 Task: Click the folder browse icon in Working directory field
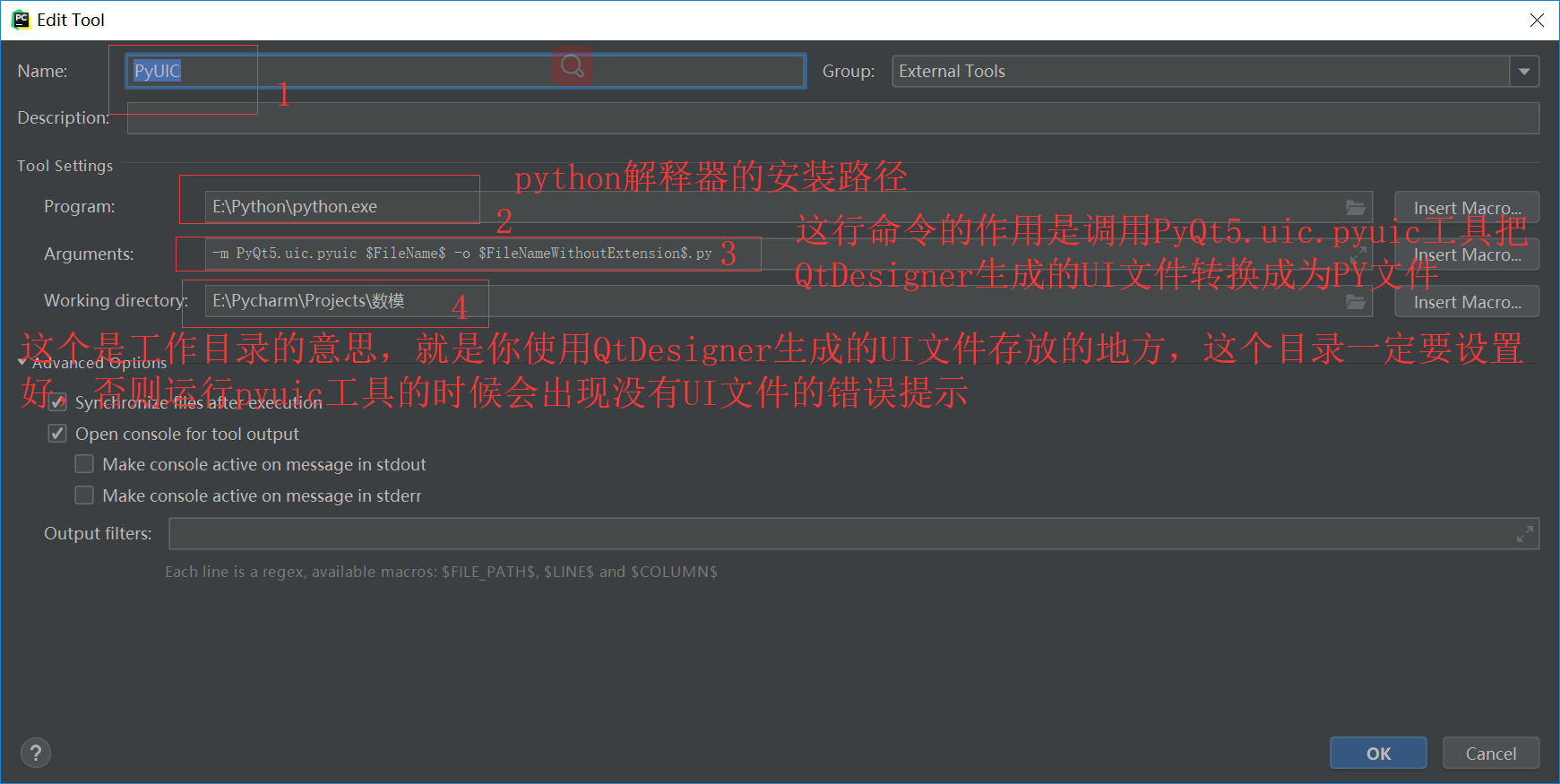1356,302
